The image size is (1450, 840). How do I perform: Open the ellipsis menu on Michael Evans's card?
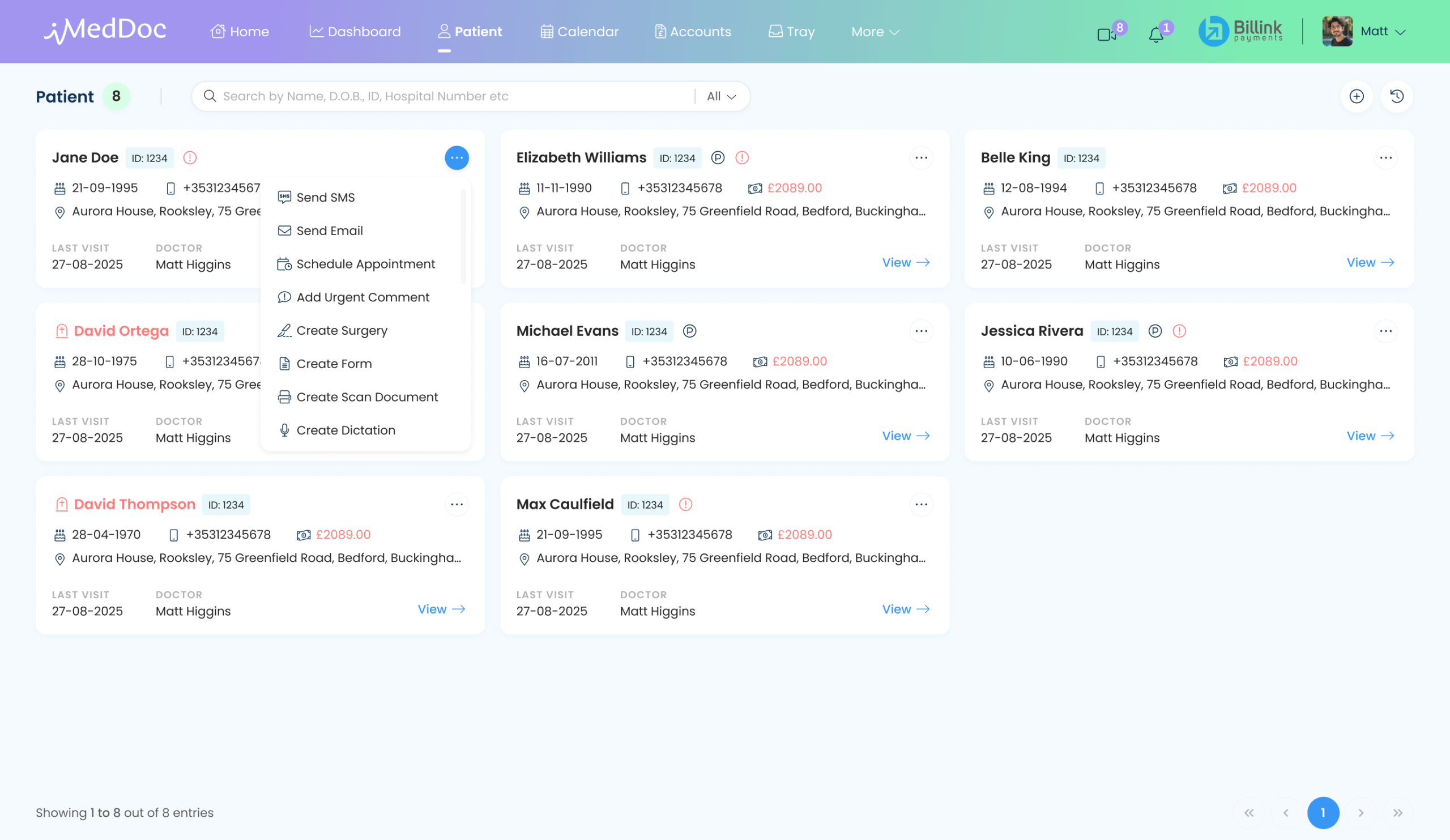click(921, 331)
